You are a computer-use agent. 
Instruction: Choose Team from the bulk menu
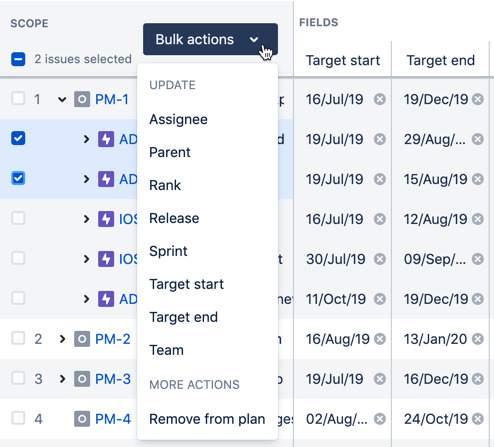207,350
